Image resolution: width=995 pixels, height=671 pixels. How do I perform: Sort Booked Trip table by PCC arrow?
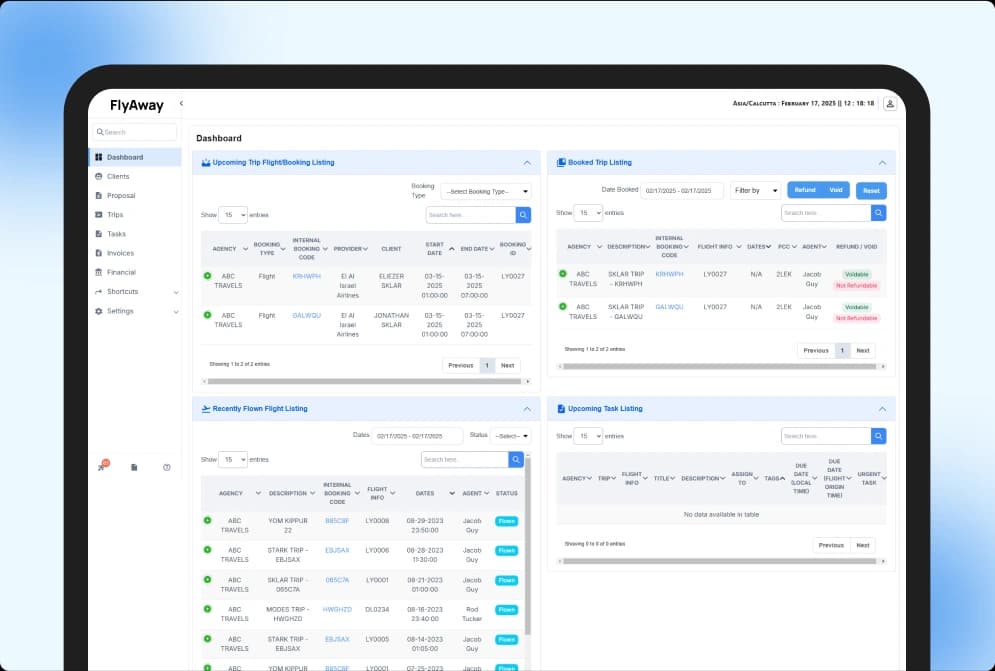pyautogui.click(x=794, y=247)
